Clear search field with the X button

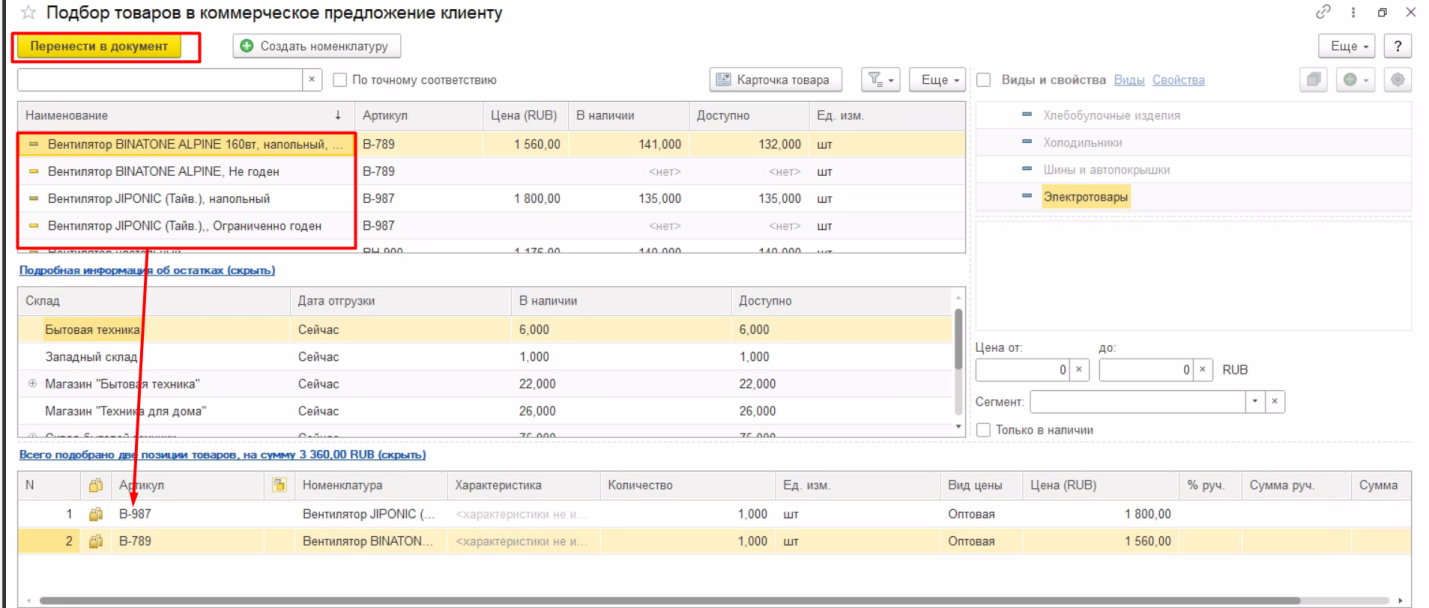(311, 80)
